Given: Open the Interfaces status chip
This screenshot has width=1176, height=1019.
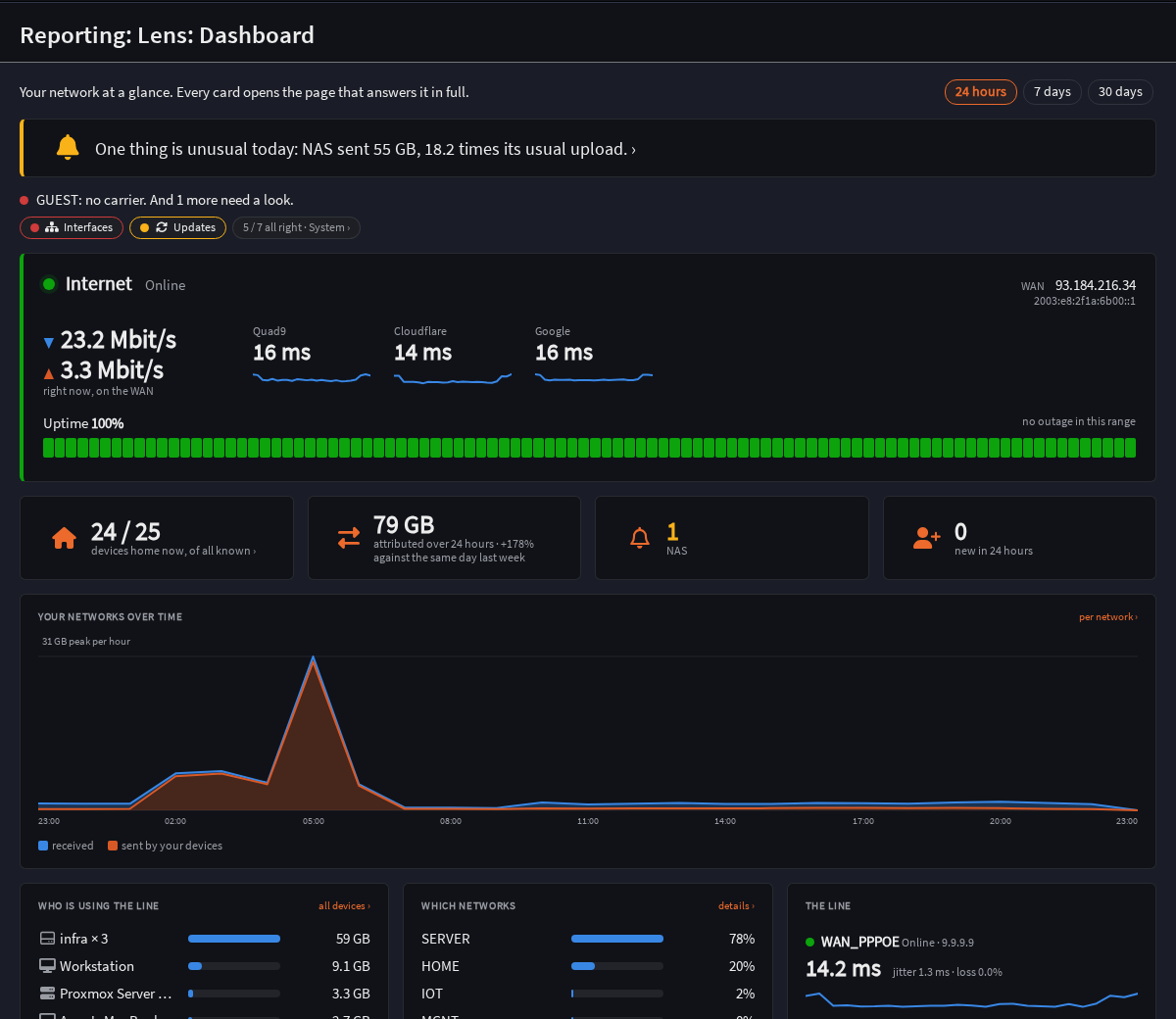Looking at the screenshot, I should [x=72, y=227].
